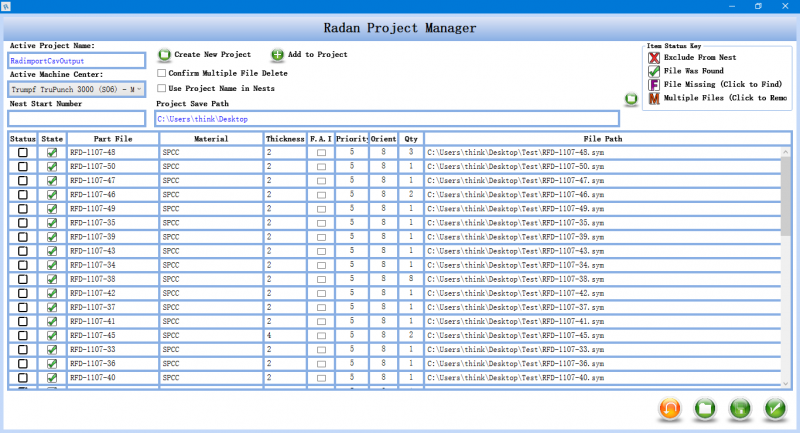Click the orange undo arrow button

(x=671, y=409)
